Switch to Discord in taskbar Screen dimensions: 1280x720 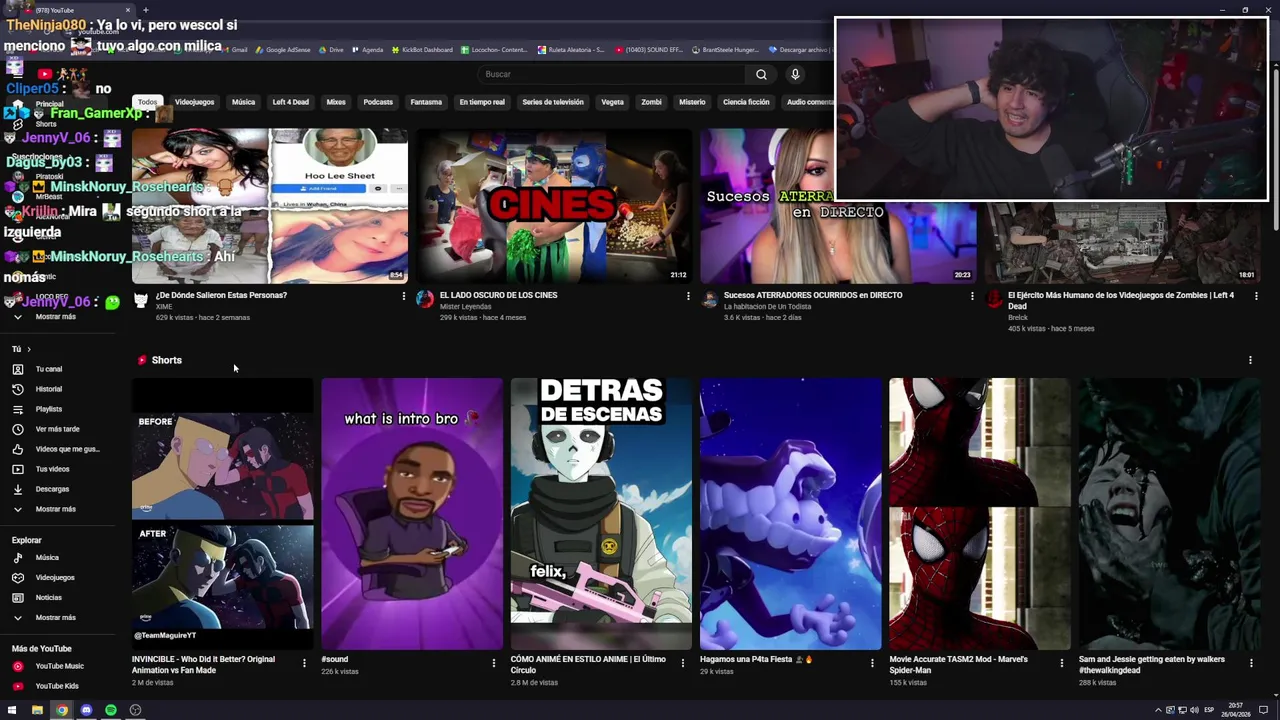click(x=86, y=710)
